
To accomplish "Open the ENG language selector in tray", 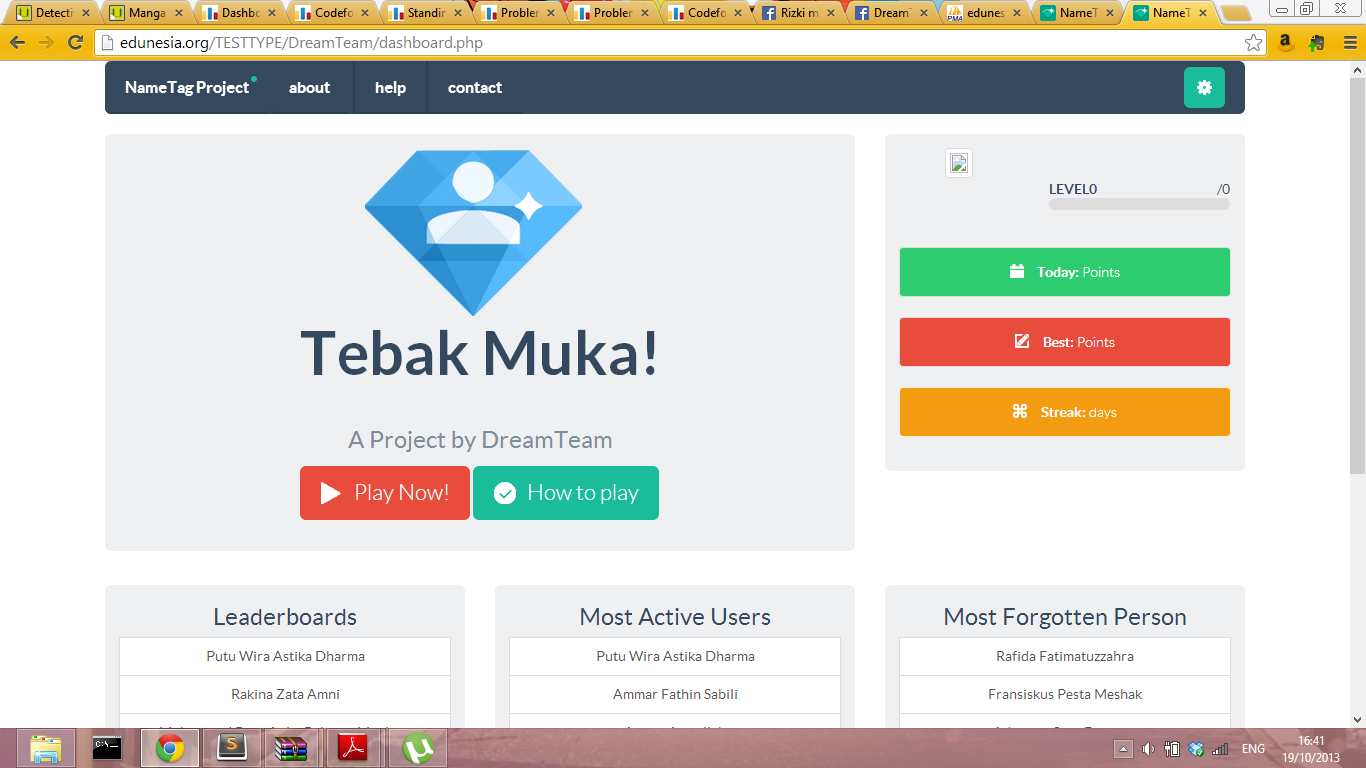I will coord(1253,749).
